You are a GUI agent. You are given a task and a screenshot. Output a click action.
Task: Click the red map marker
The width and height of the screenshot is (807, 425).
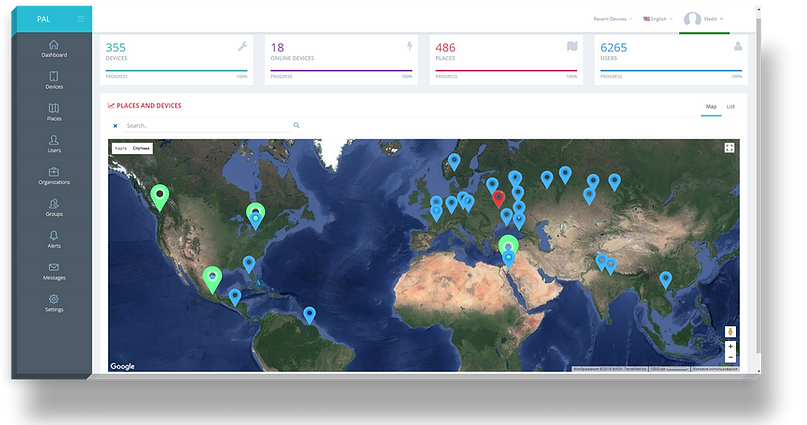(x=499, y=196)
